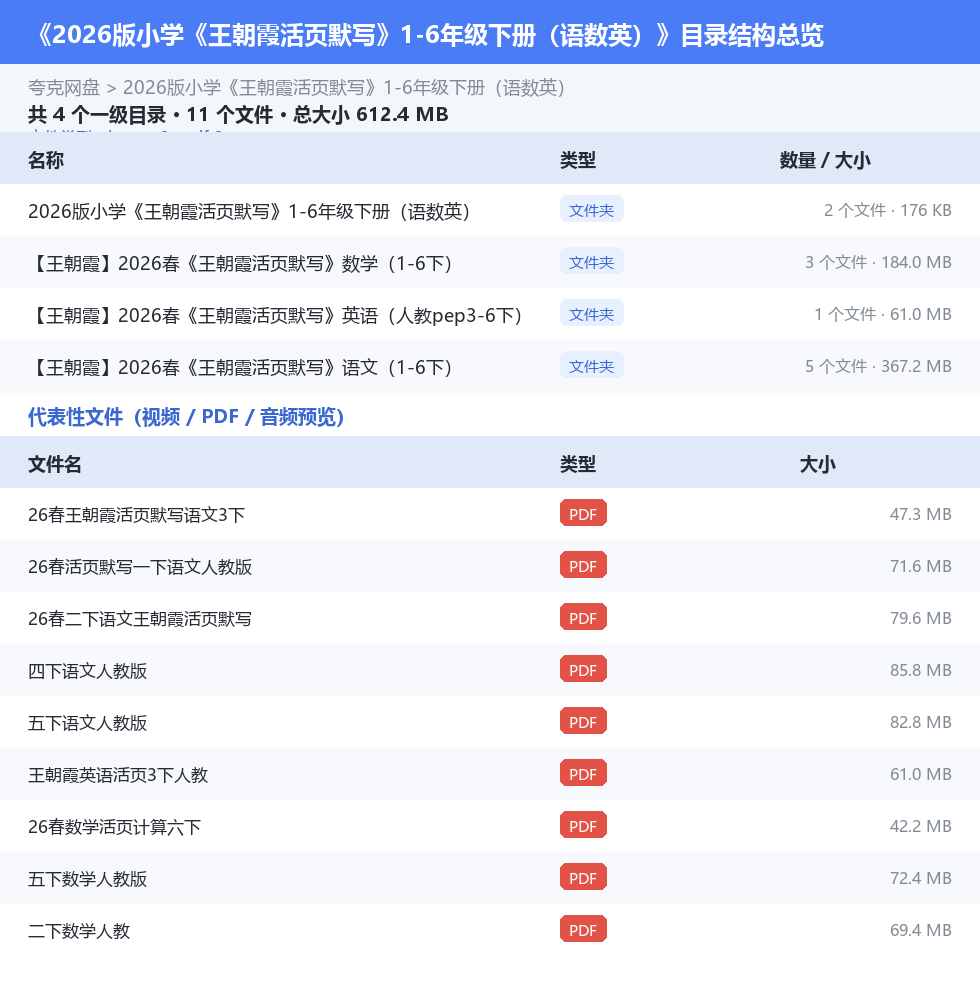Select file 四下语文人教版

point(490,670)
